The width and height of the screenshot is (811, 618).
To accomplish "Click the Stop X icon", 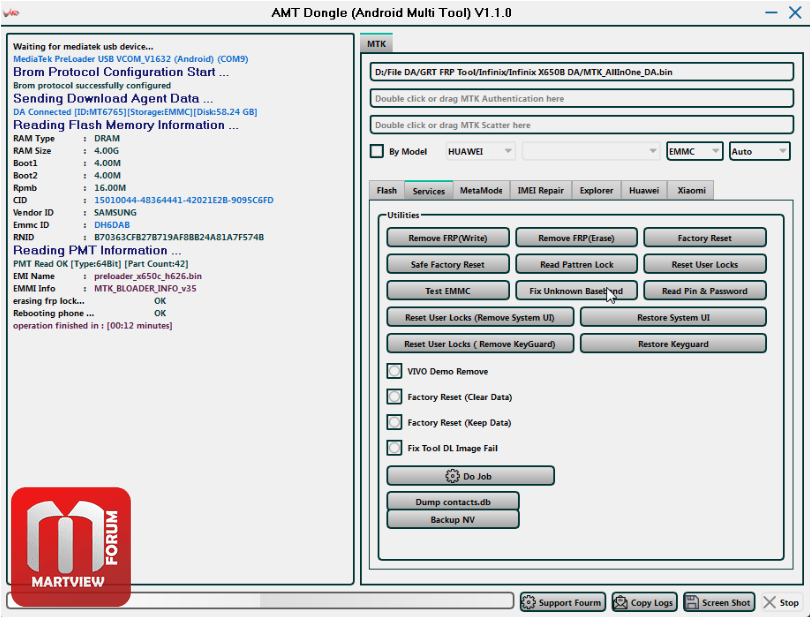I will pyautogui.click(x=770, y=602).
